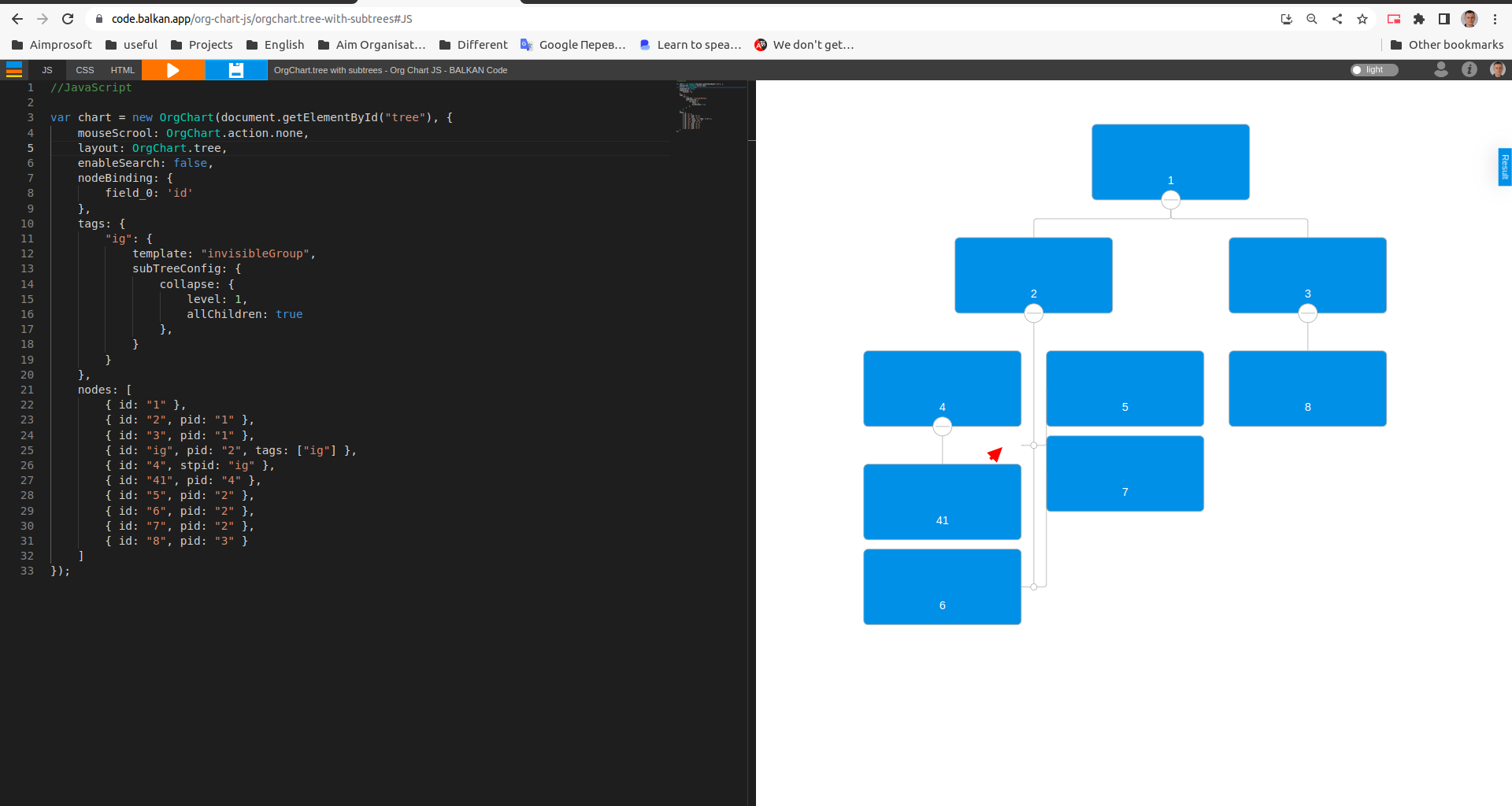
Task: Switch to the CSS tab
Action: click(x=85, y=70)
